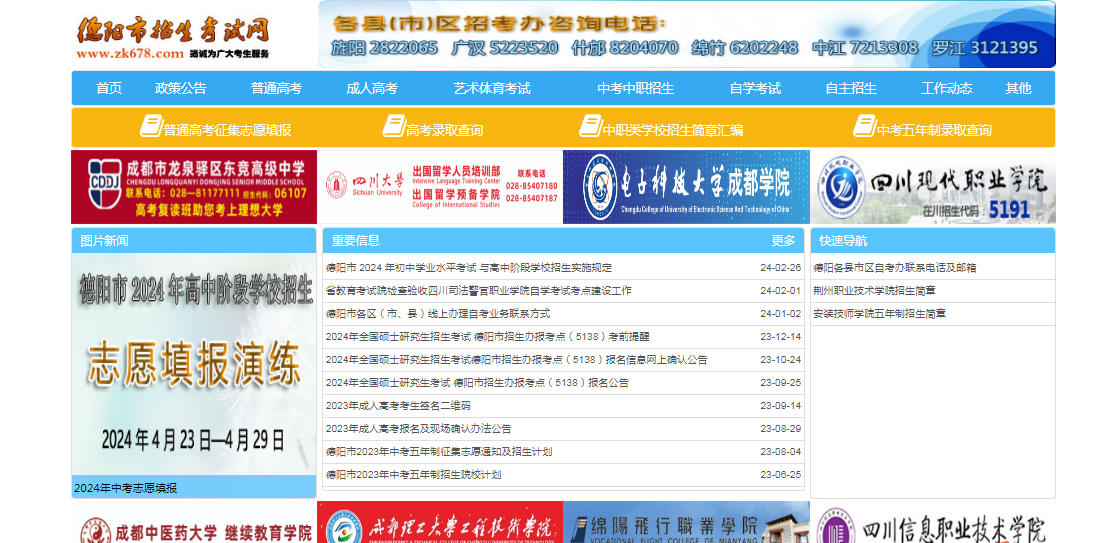Screen dimensions: 1112x543
Task: Open the 成都中医药大学 继续教育学院 banner
Action: point(194,522)
